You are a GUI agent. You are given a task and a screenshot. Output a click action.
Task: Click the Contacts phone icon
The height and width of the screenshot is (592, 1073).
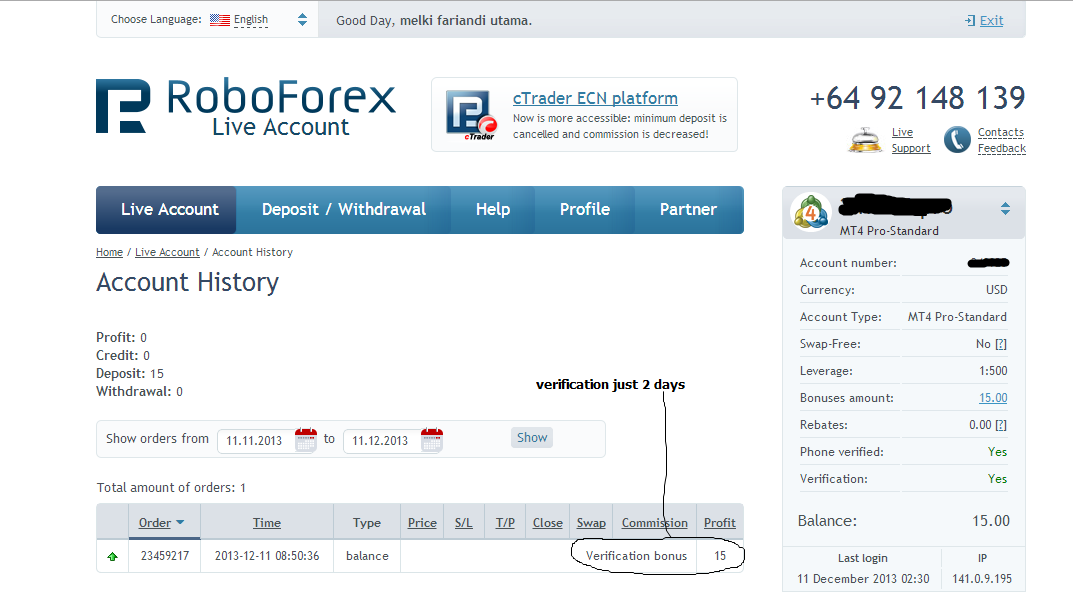pos(957,140)
